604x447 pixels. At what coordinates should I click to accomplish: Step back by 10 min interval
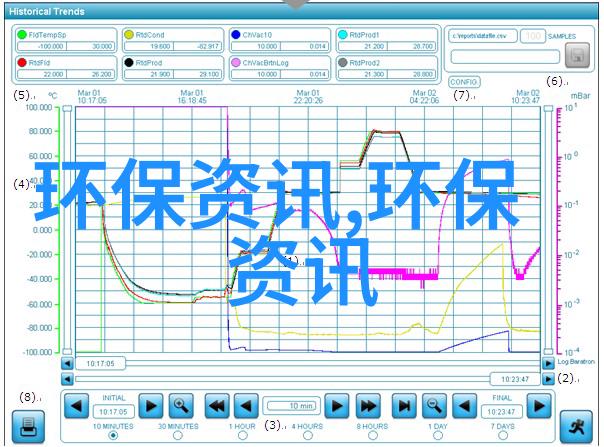click(246, 406)
